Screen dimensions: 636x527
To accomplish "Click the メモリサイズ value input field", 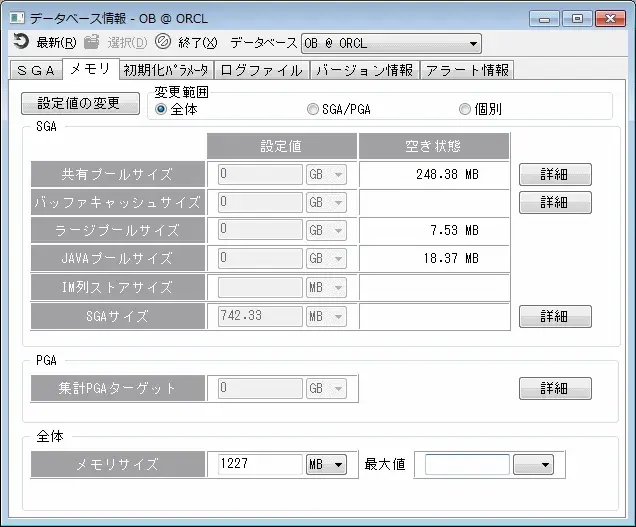I will 260,464.
